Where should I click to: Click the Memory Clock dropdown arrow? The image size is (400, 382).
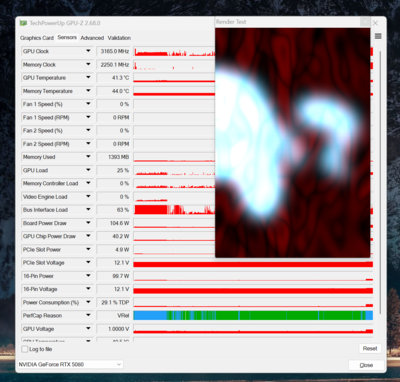click(88, 64)
